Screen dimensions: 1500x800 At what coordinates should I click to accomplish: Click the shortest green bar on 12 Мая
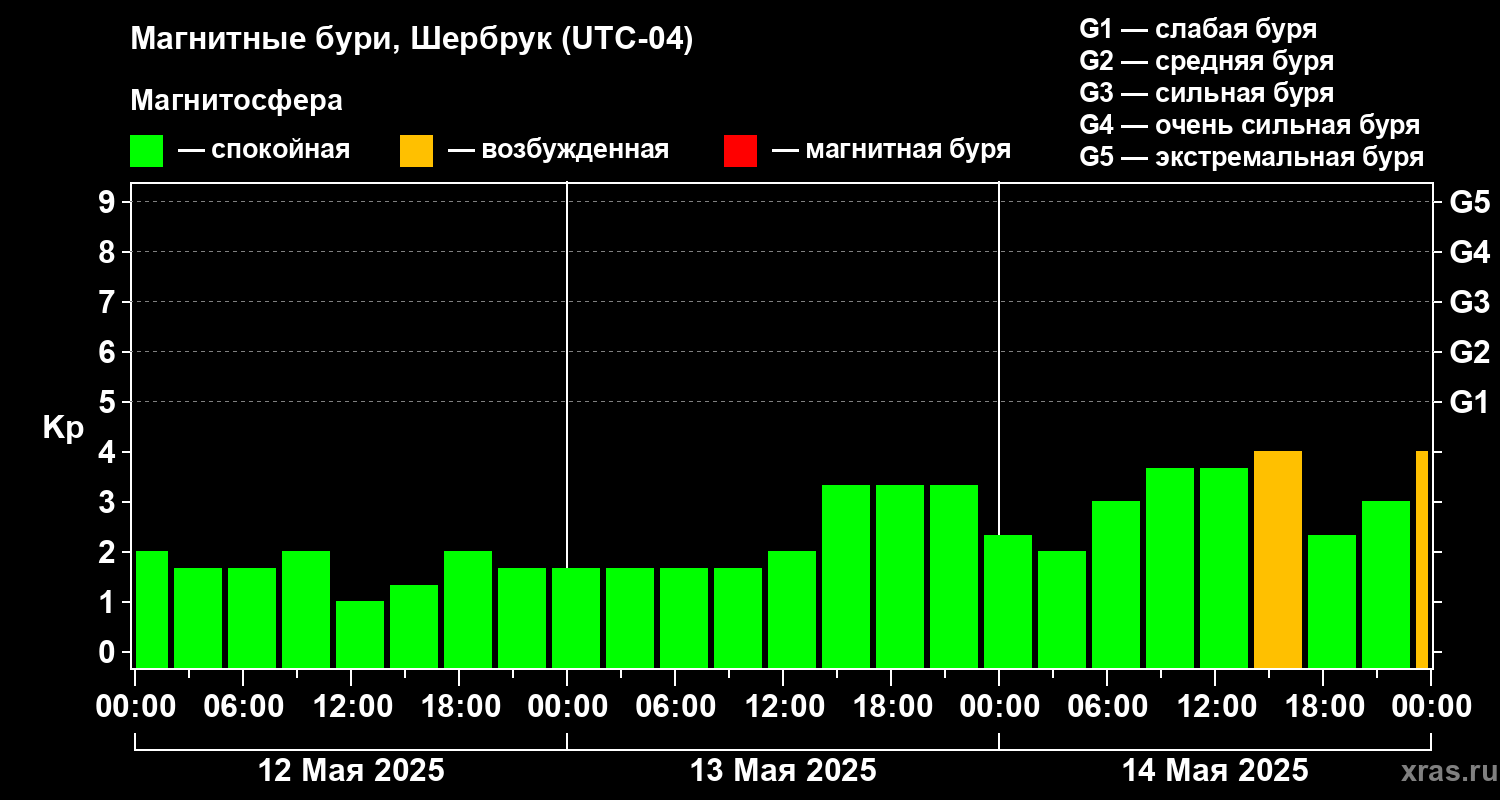point(360,635)
